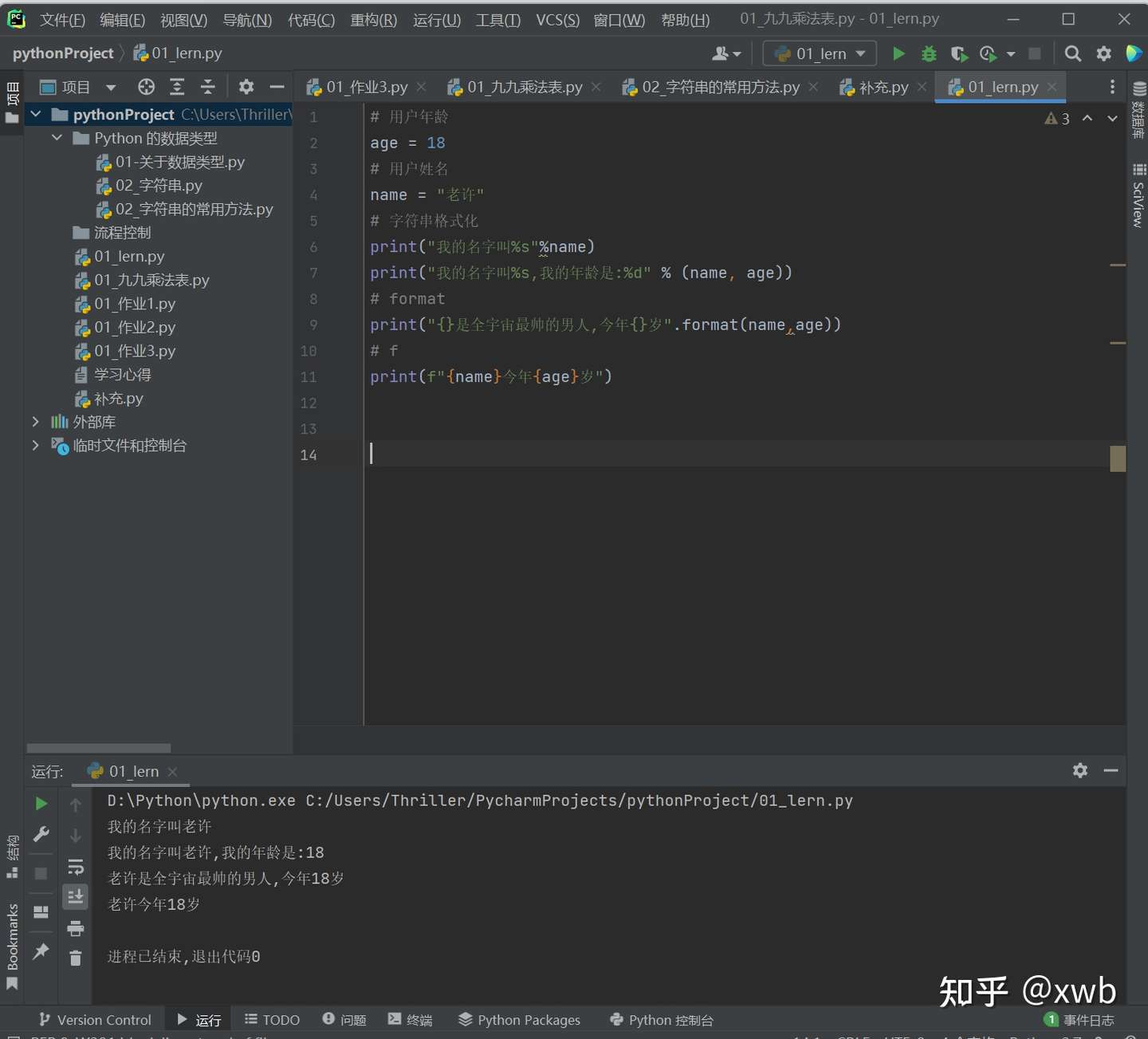The width and height of the screenshot is (1148, 1039).
Task: Collapse the Python 的数据类型 folder
Action: coord(57,138)
